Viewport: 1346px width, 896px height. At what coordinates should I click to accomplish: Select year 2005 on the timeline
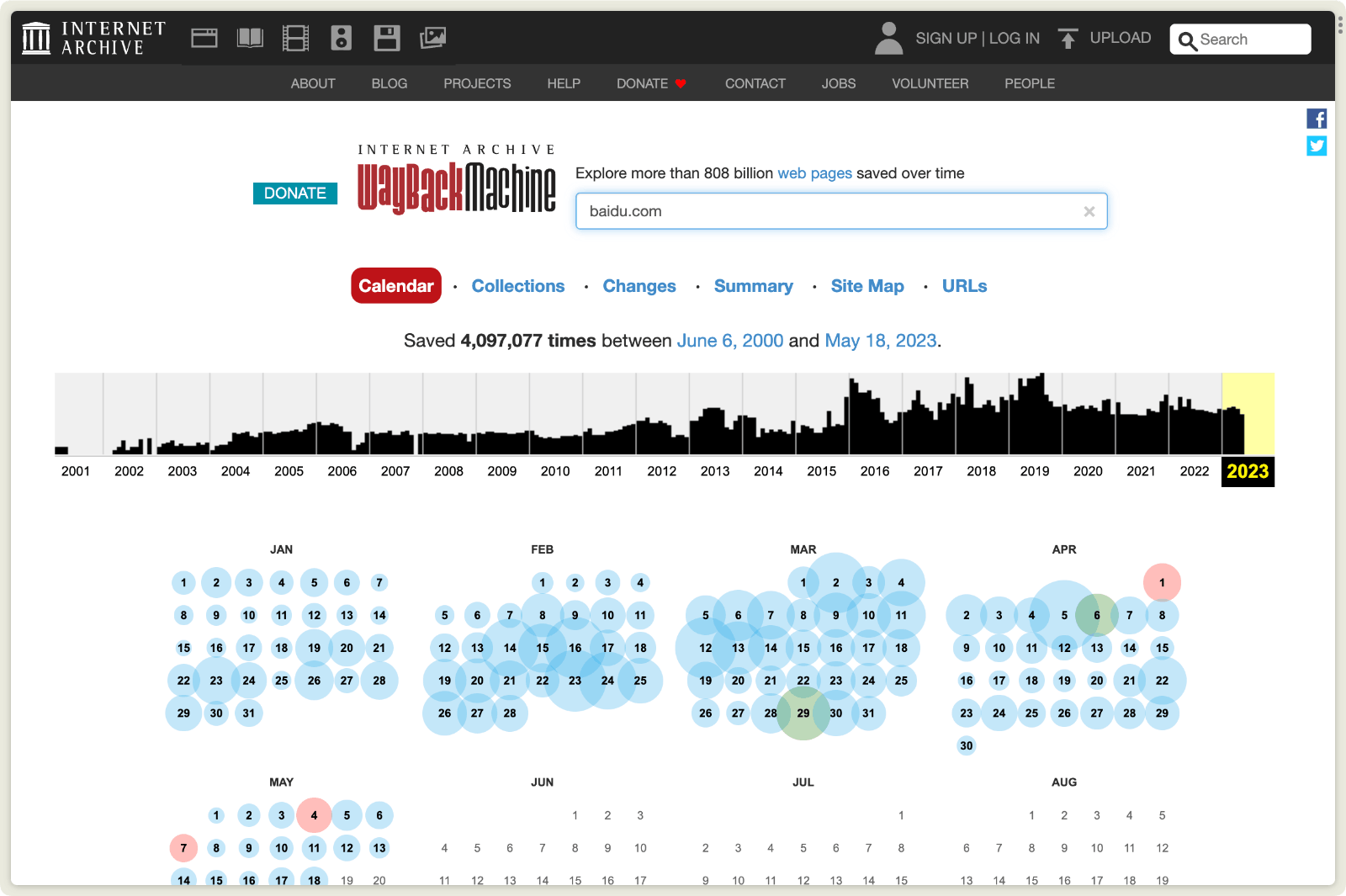click(x=289, y=471)
